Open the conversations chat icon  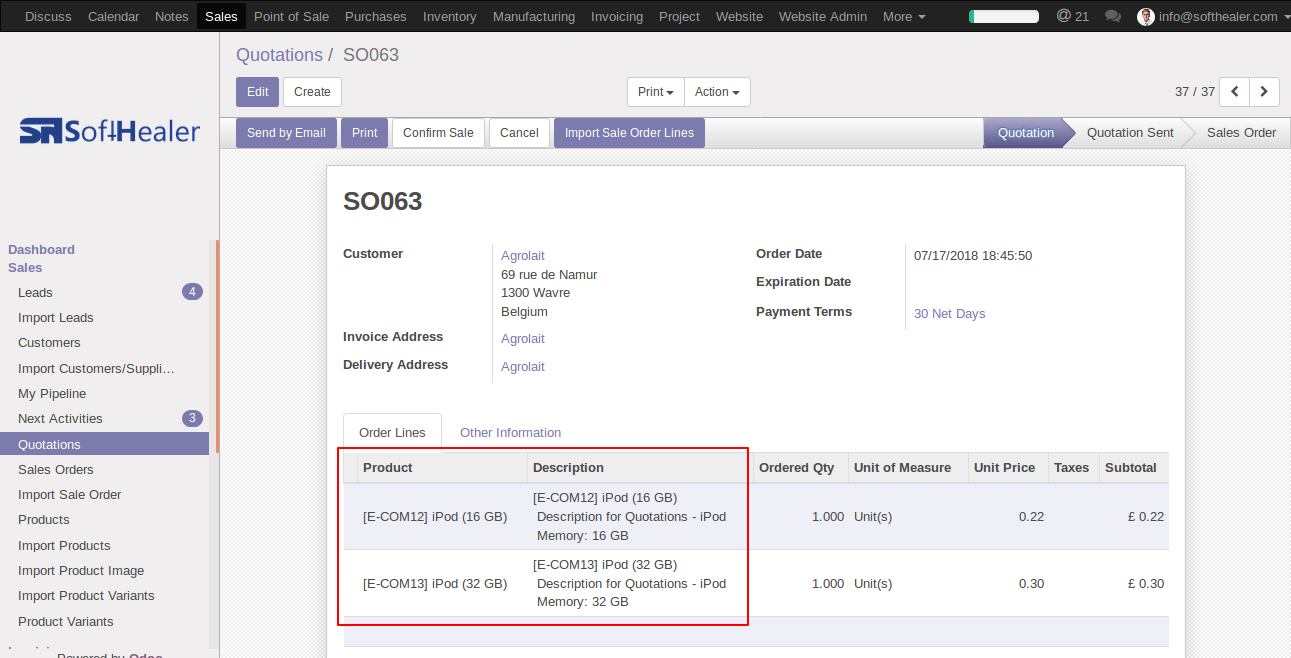coord(1114,16)
